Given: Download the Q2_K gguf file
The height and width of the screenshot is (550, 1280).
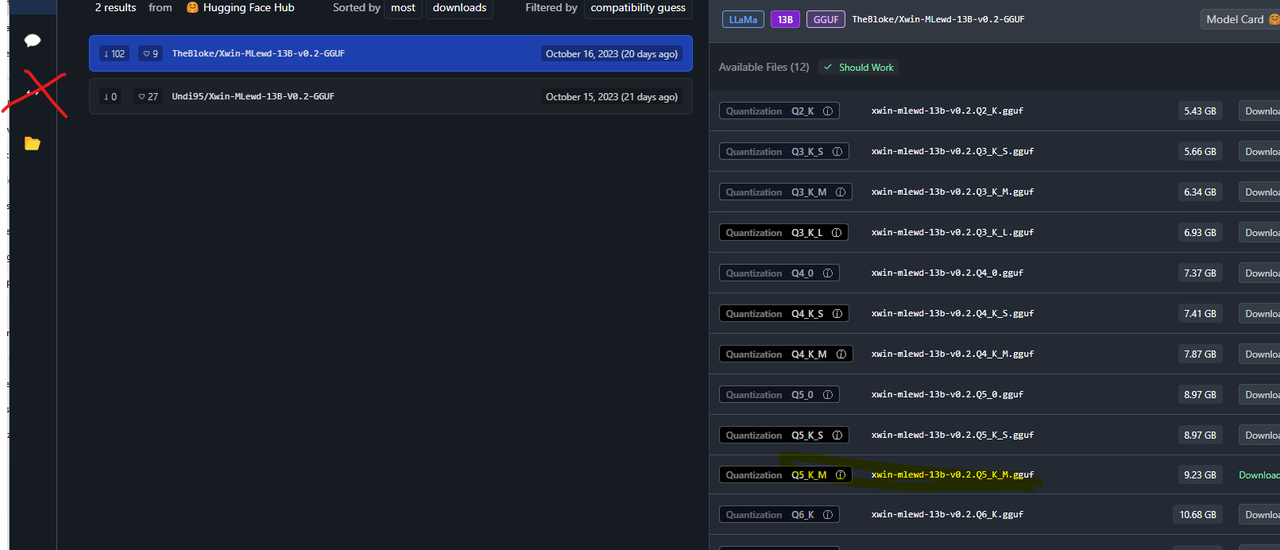Looking at the screenshot, I should [1260, 111].
